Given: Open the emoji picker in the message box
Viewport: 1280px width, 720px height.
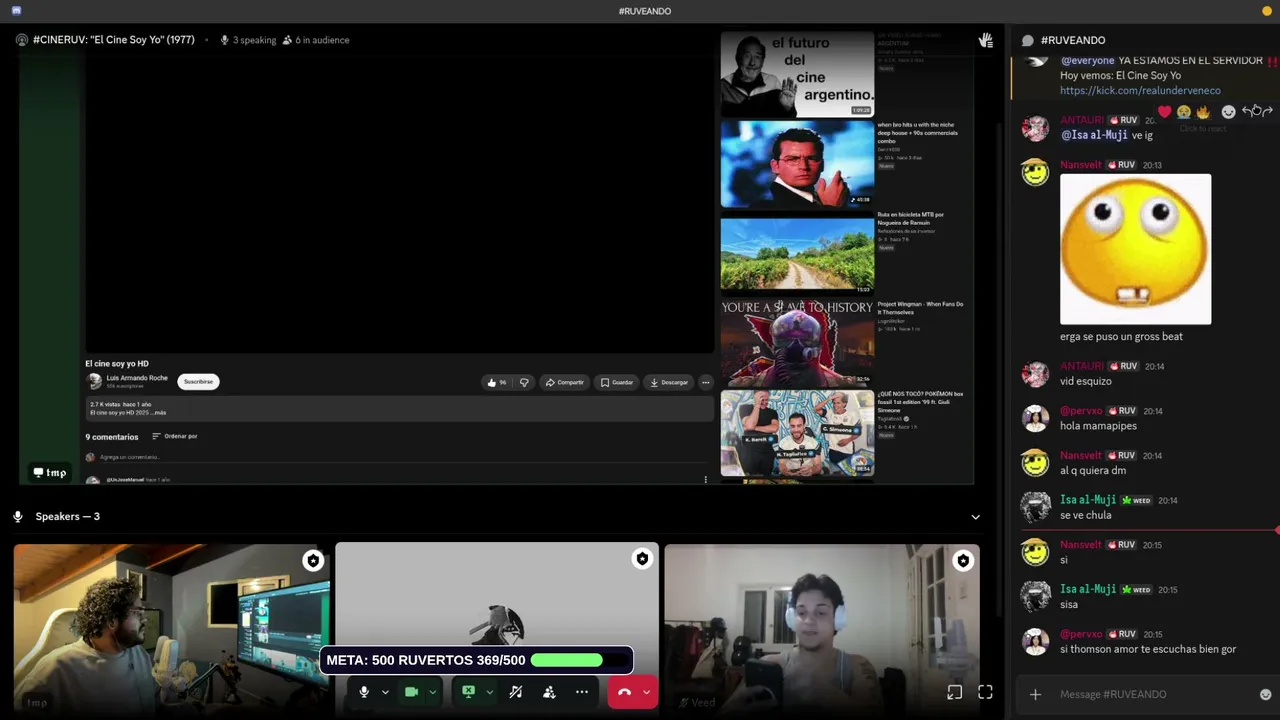Looking at the screenshot, I should click(x=1265, y=694).
